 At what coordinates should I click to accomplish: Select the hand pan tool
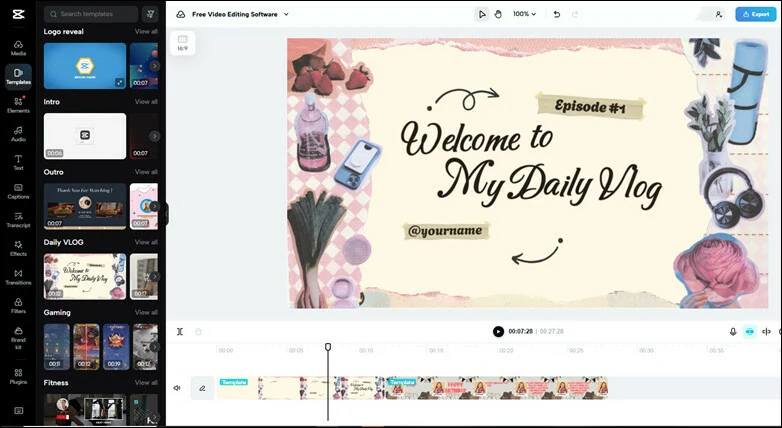pyautogui.click(x=498, y=14)
